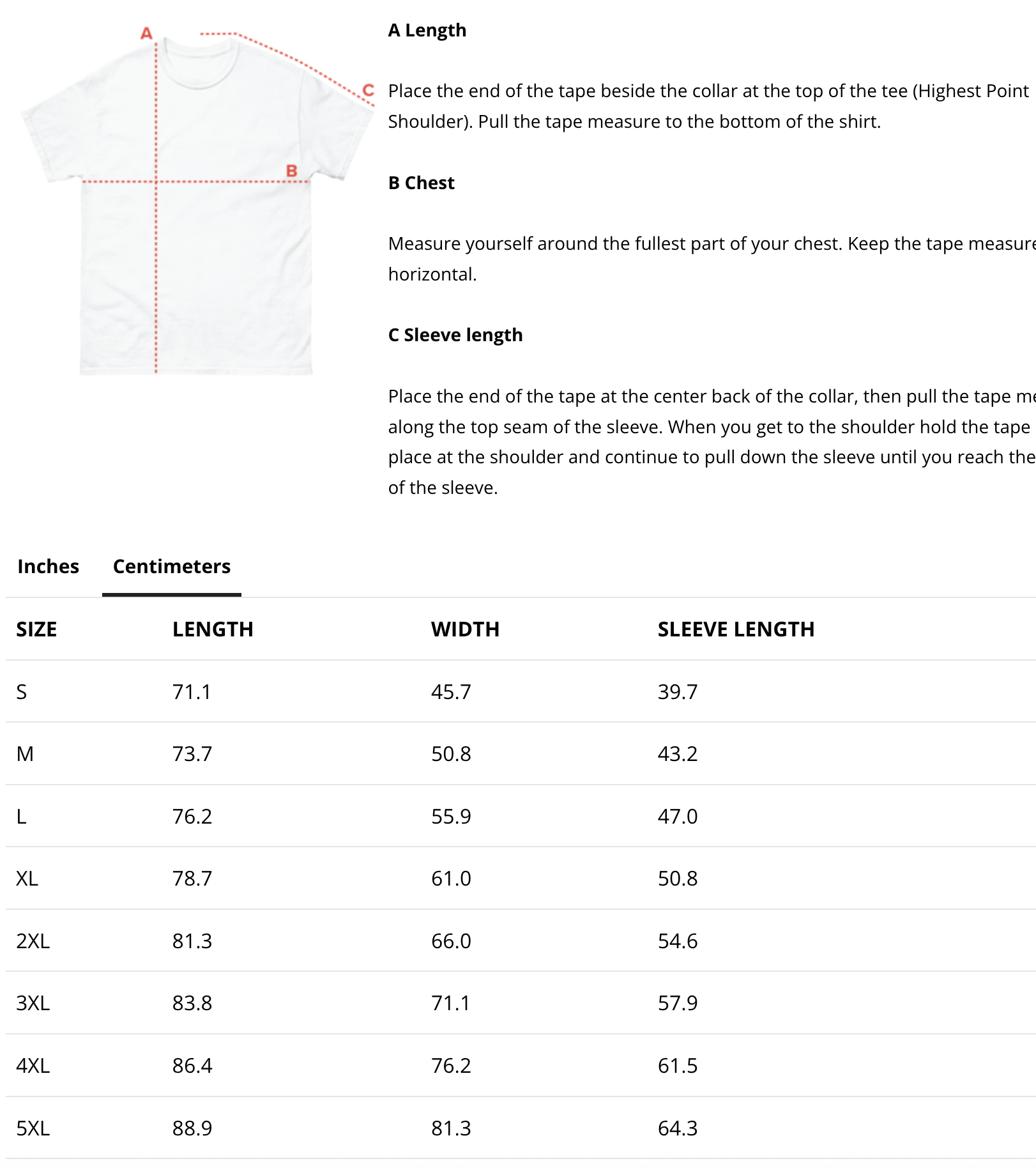Click the SIZE column header
The image size is (1036, 1168).
36,629
